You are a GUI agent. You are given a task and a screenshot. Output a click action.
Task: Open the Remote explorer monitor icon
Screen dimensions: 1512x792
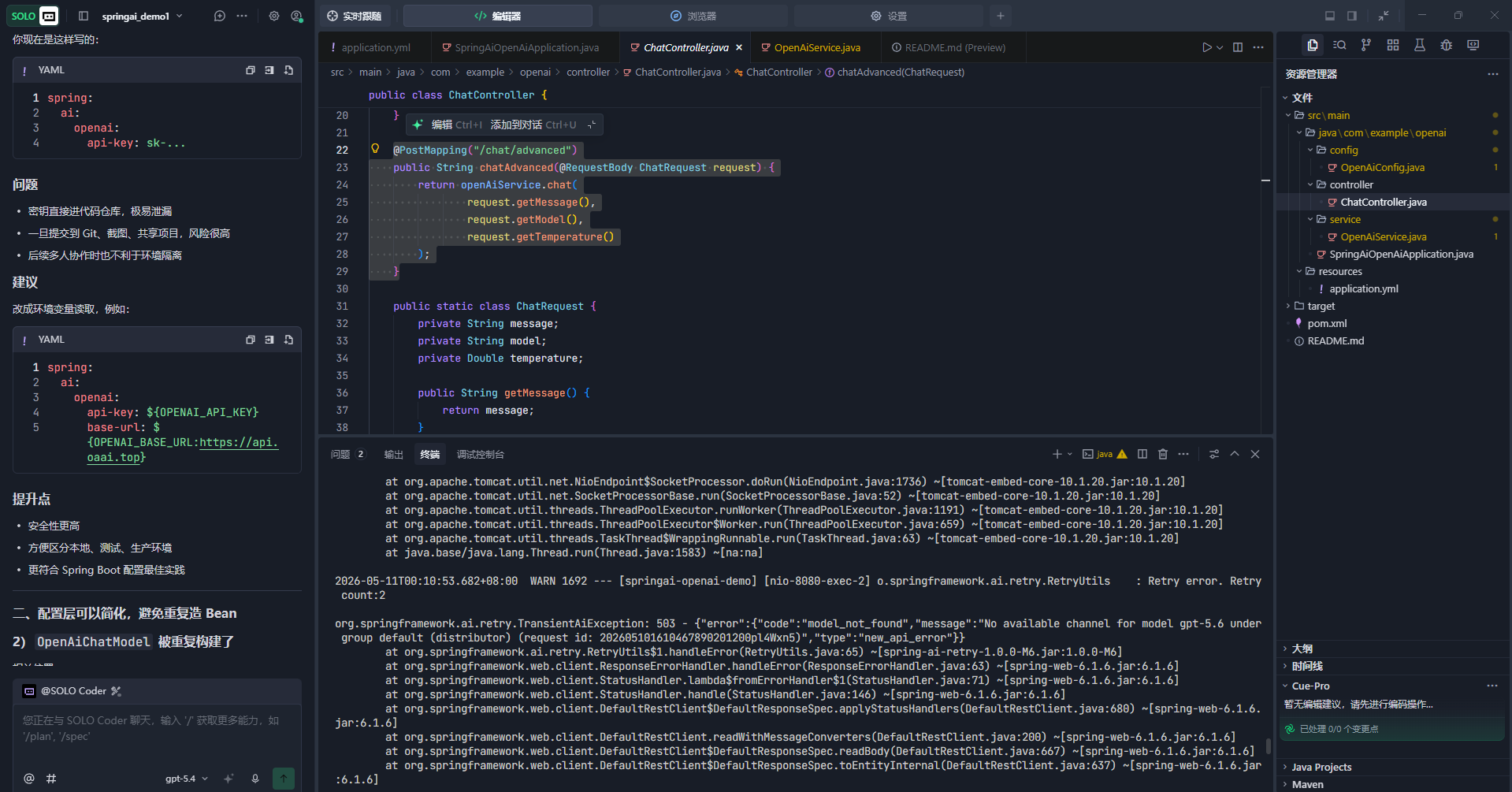1473,46
